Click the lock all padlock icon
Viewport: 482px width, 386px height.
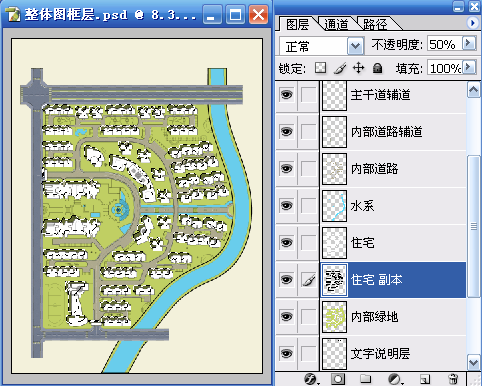(x=377, y=68)
